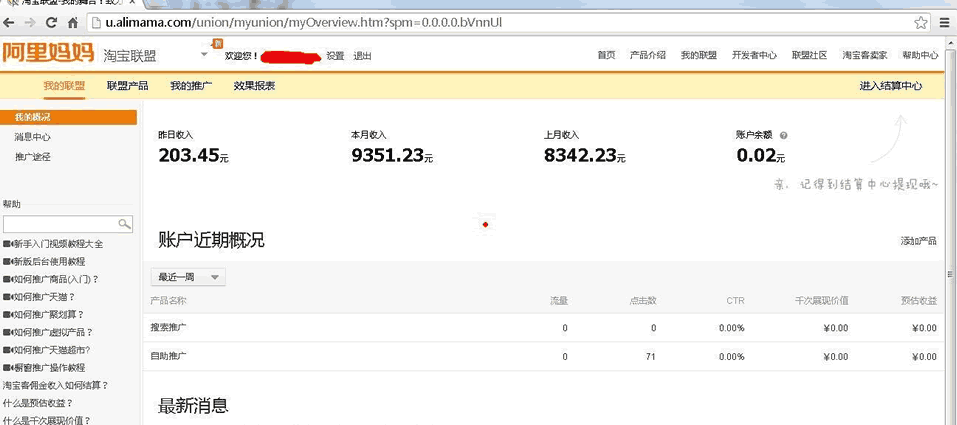Click 自助推广 product row name

pyautogui.click(x=168, y=356)
